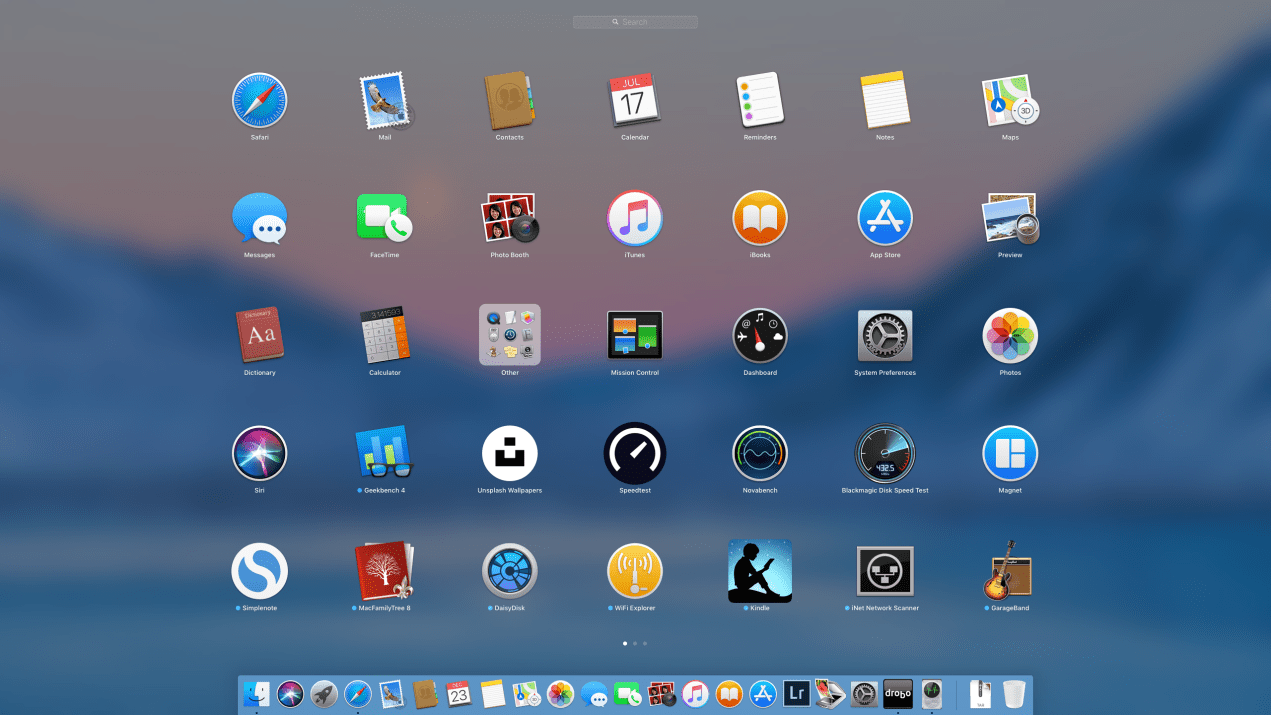Launch Lightroom from the Dock
The image size is (1271, 715).
click(797, 693)
